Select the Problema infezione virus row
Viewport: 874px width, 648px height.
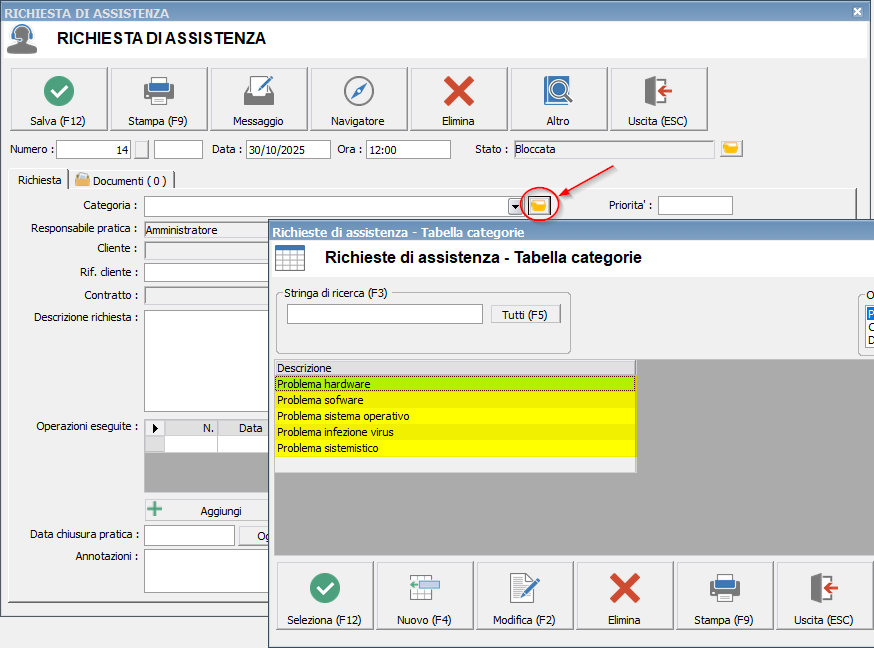pos(454,432)
